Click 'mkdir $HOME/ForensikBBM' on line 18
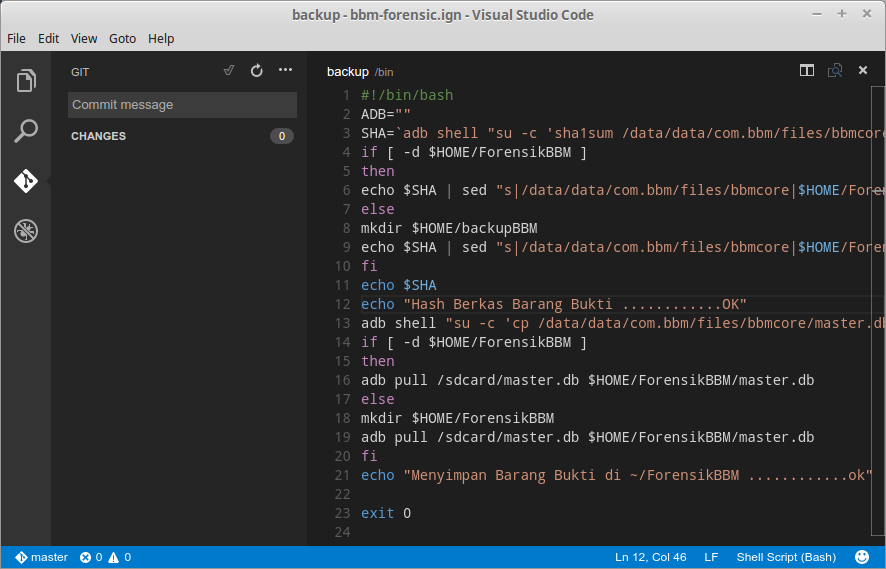This screenshot has height=569, width=886. click(x=458, y=418)
